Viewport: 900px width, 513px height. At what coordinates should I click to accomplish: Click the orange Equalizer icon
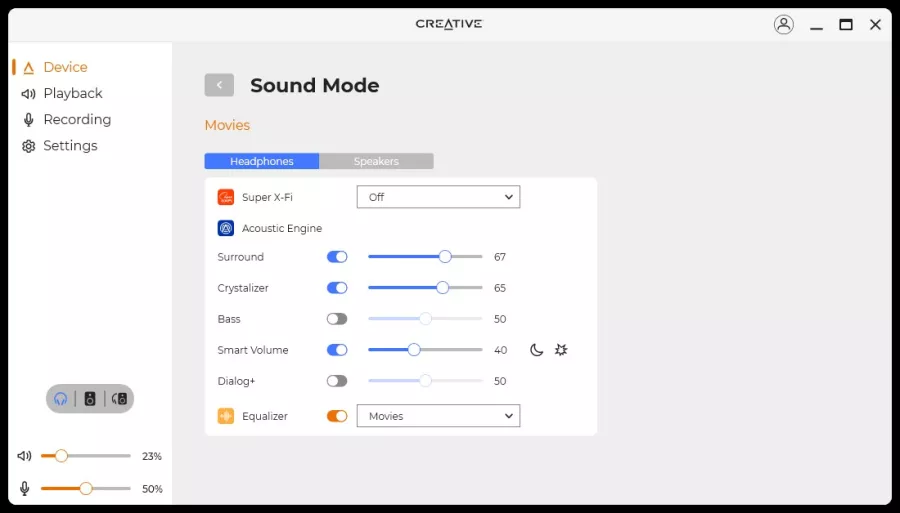point(226,416)
